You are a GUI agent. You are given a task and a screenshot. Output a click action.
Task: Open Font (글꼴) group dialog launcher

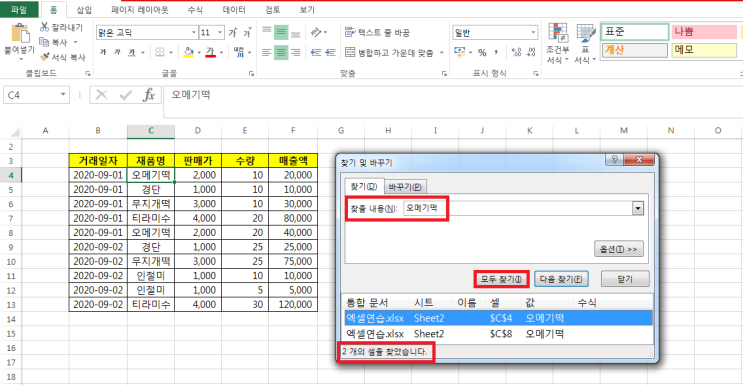click(251, 74)
